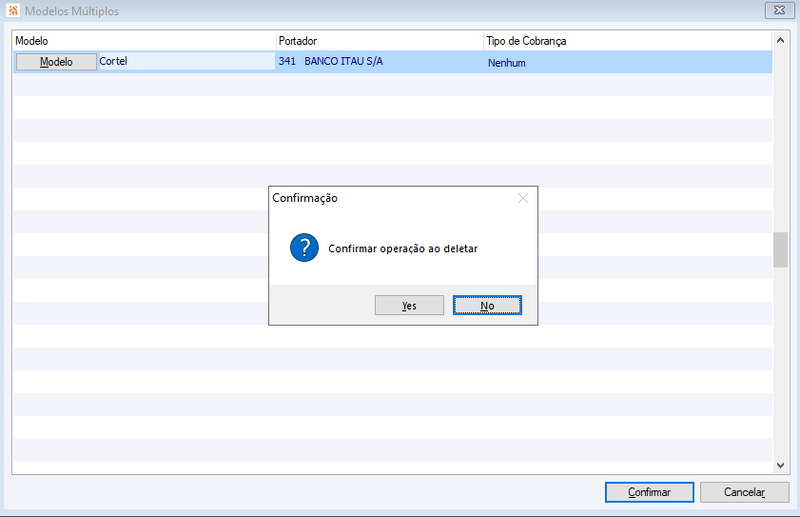Click the Cancelar button

pyautogui.click(x=744, y=492)
